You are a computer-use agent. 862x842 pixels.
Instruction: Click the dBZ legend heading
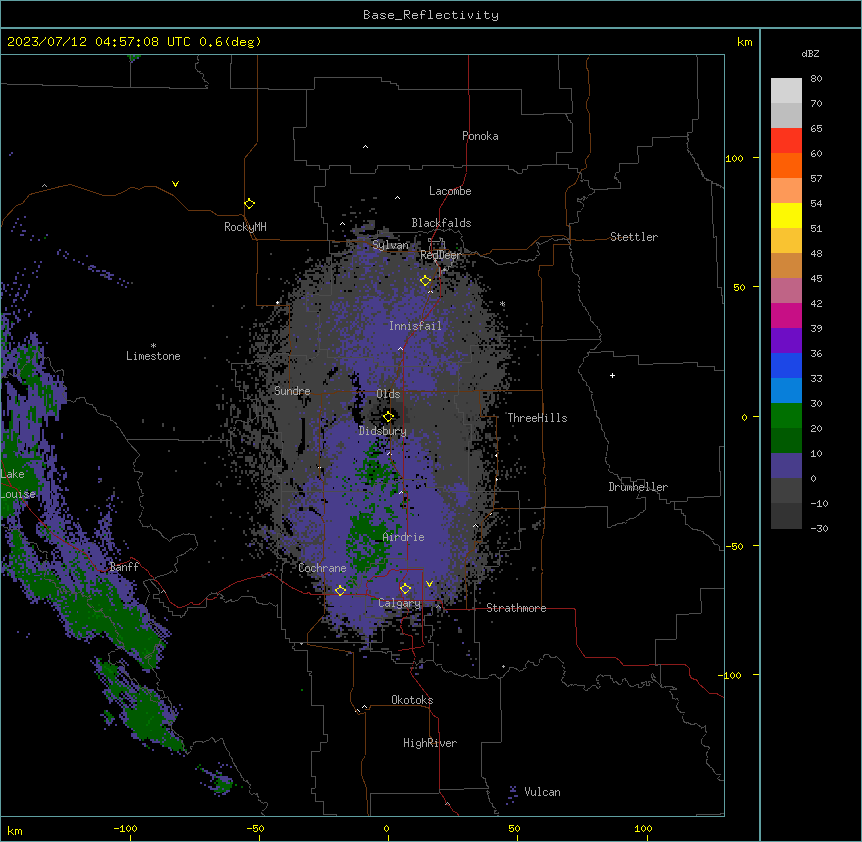(810, 53)
